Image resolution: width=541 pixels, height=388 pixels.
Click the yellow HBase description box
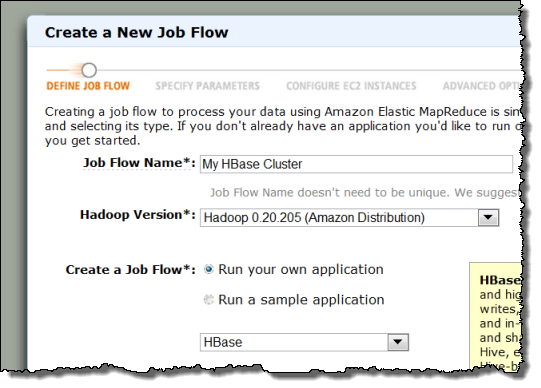(x=495, y=316)
